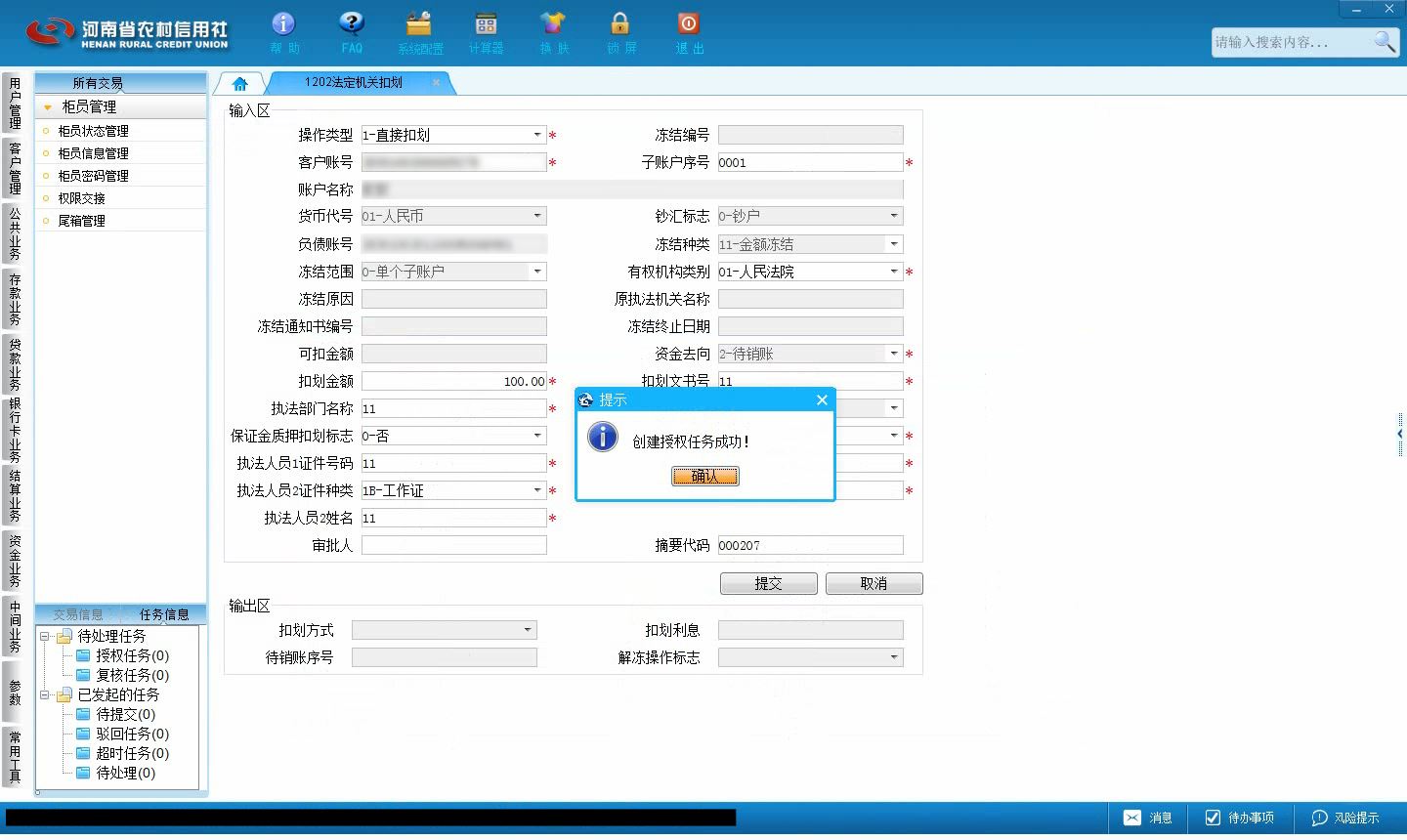Screen dimensions: 1407x840
Task: Open 有权机构类别 dropdown
Action: point(894,272)
